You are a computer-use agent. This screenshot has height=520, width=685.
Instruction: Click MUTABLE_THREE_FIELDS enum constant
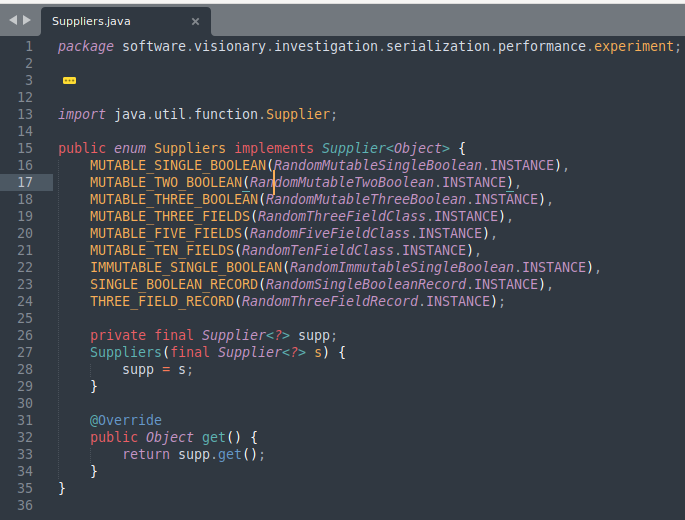point(170,216)
